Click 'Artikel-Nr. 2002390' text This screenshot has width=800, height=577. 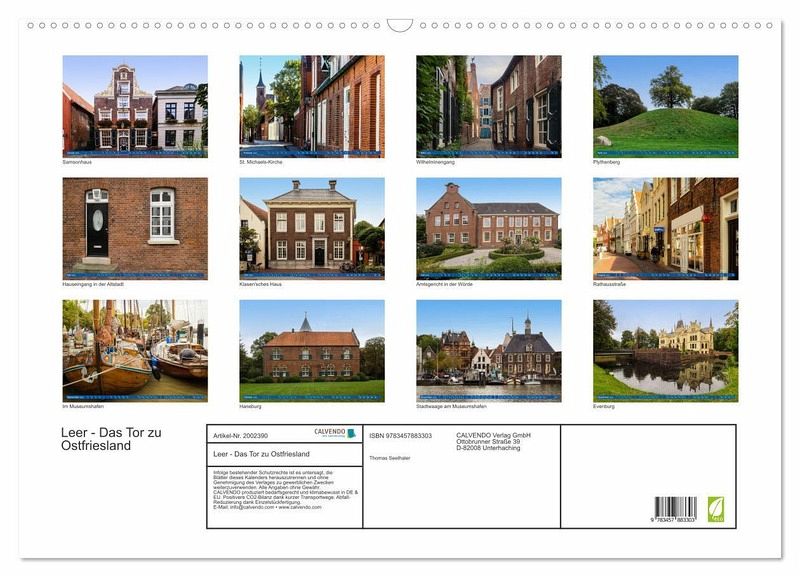(x=240, y=436)
